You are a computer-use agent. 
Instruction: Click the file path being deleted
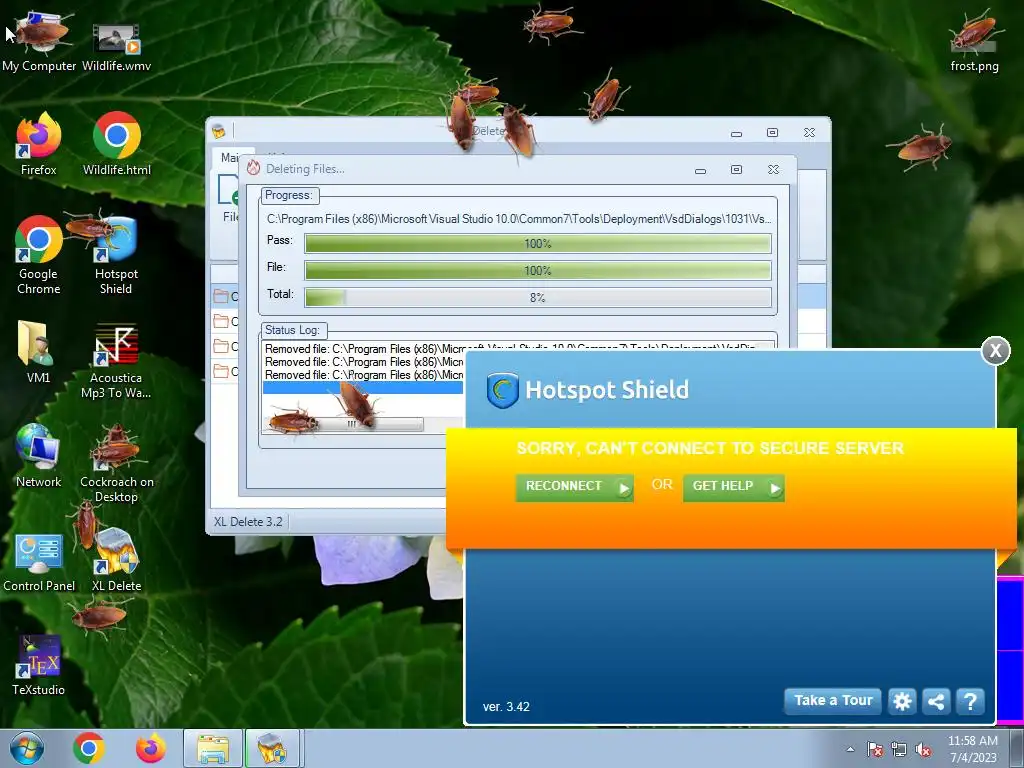coord(519,219)
